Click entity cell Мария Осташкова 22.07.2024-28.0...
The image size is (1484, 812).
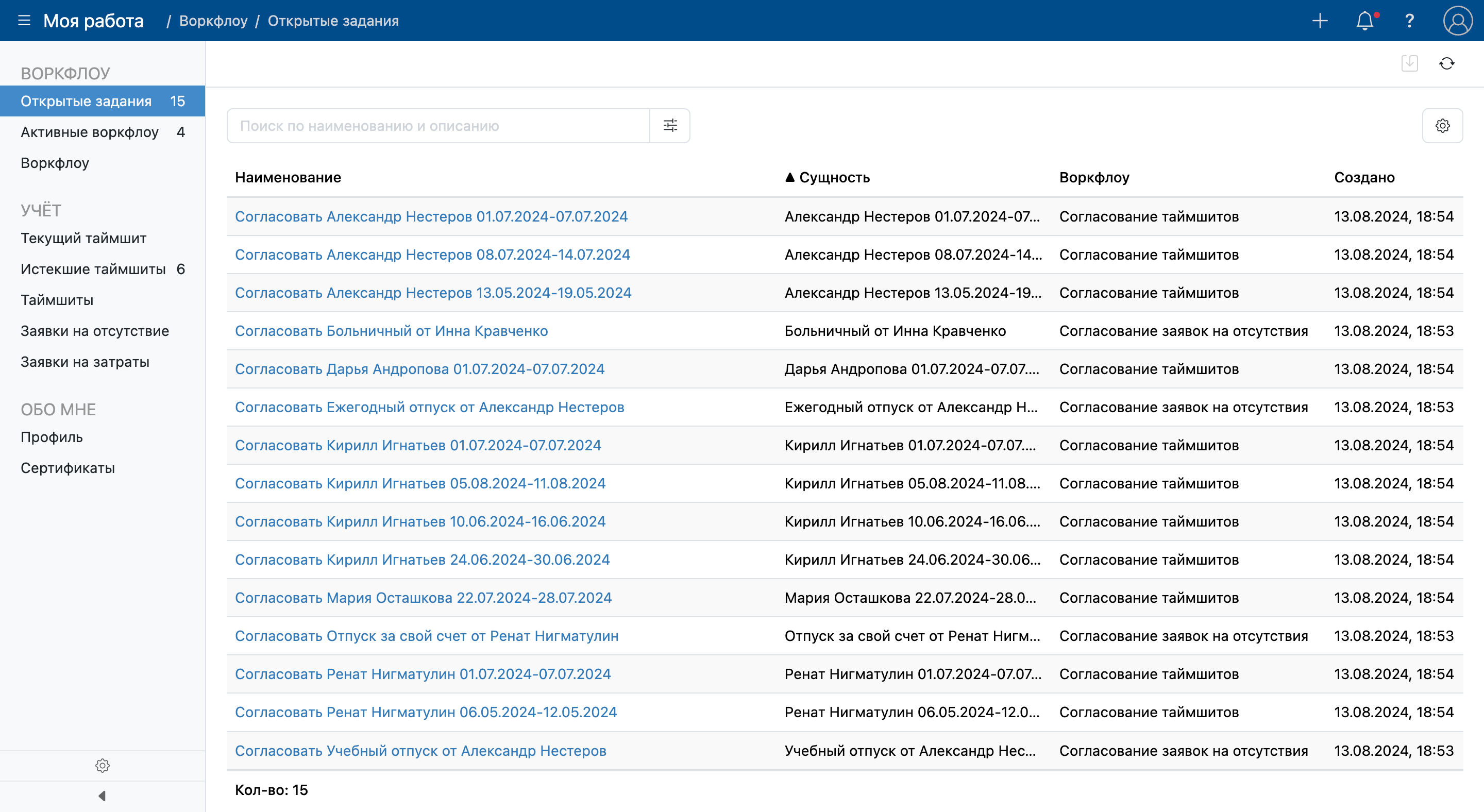coord(910,598)
